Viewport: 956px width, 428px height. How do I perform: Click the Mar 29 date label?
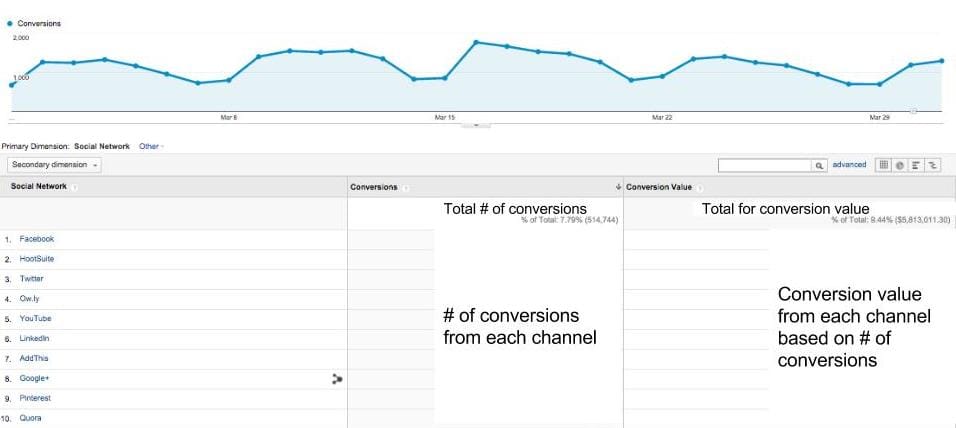(879, 117)
